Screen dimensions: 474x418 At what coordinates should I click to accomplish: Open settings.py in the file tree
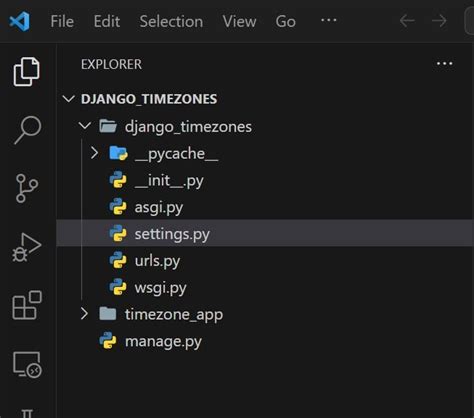point(265,233)
